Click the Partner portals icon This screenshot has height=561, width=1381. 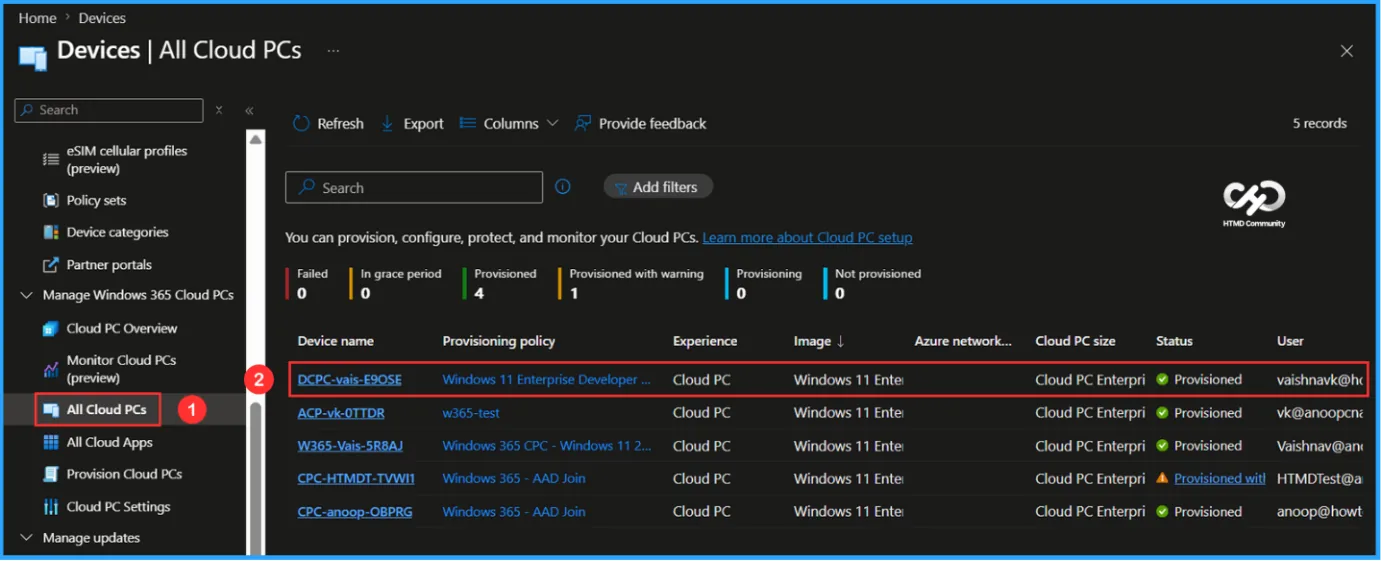pos(50,265)
